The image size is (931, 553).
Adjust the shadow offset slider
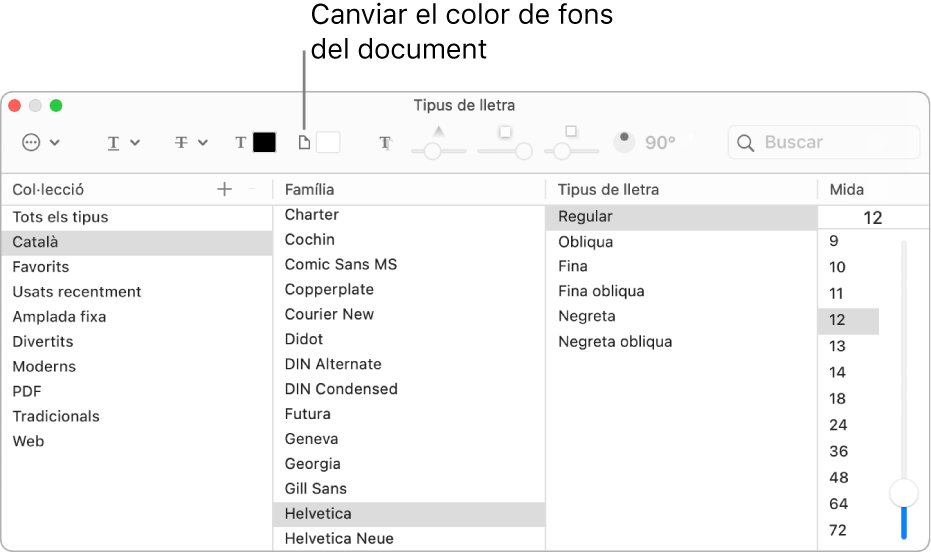pyautogui.click(x=572, y=151)
